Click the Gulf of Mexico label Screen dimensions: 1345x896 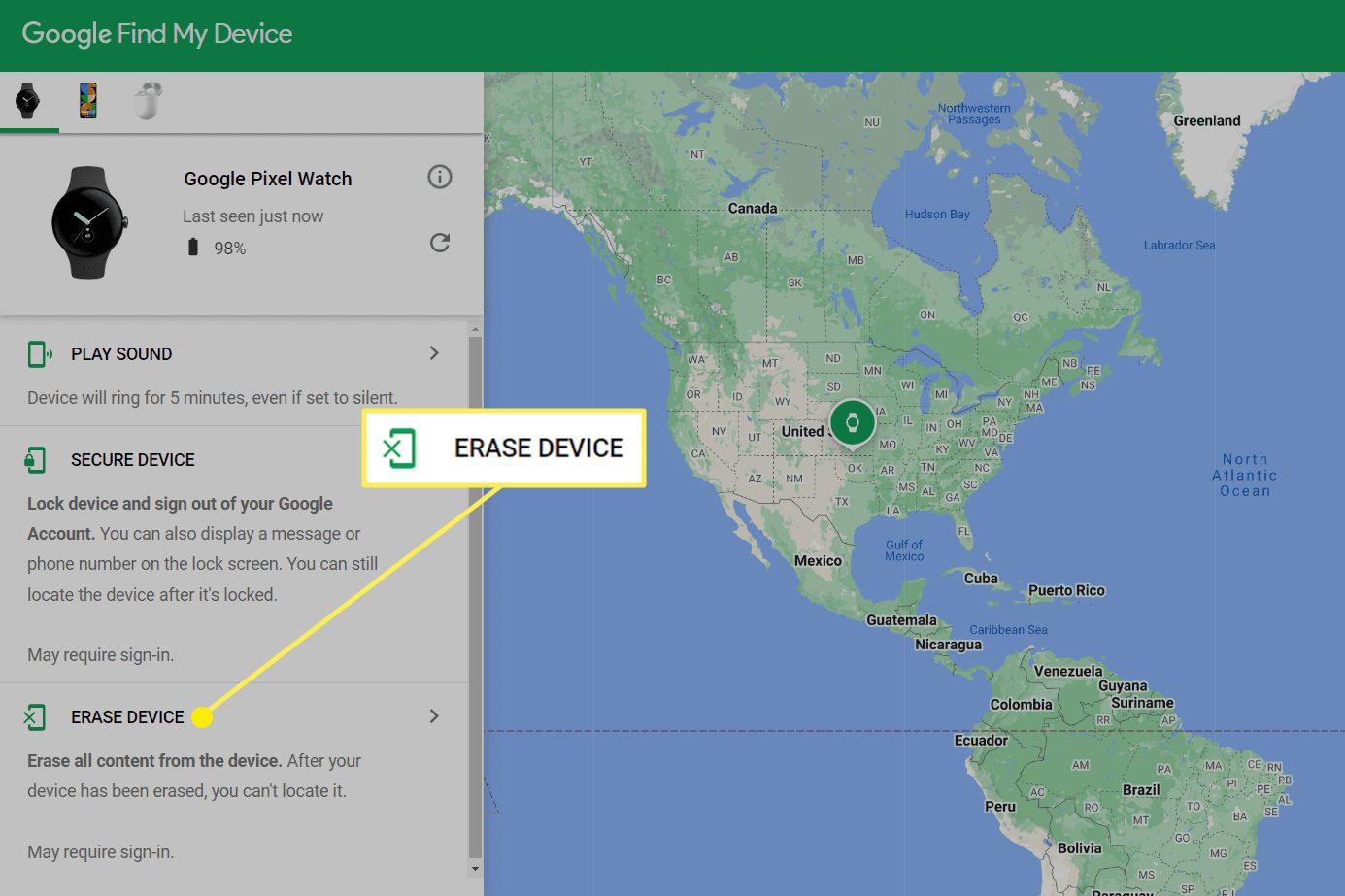coord(904,550)
